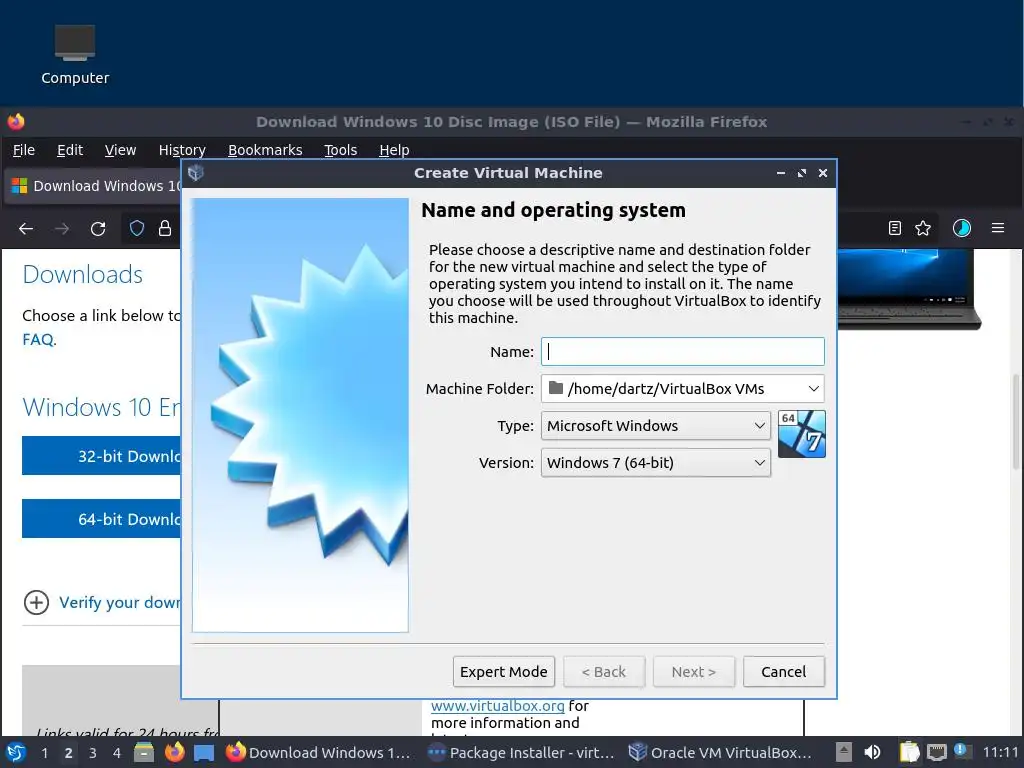Click the Firefox account circle icon

point(961,228)
